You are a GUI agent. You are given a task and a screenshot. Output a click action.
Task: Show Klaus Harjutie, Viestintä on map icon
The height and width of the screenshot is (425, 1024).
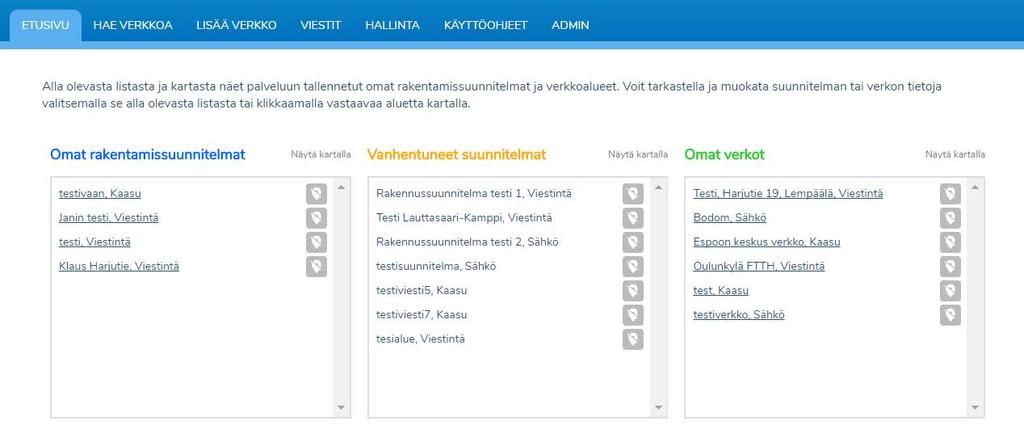click(x=316, y=266)
